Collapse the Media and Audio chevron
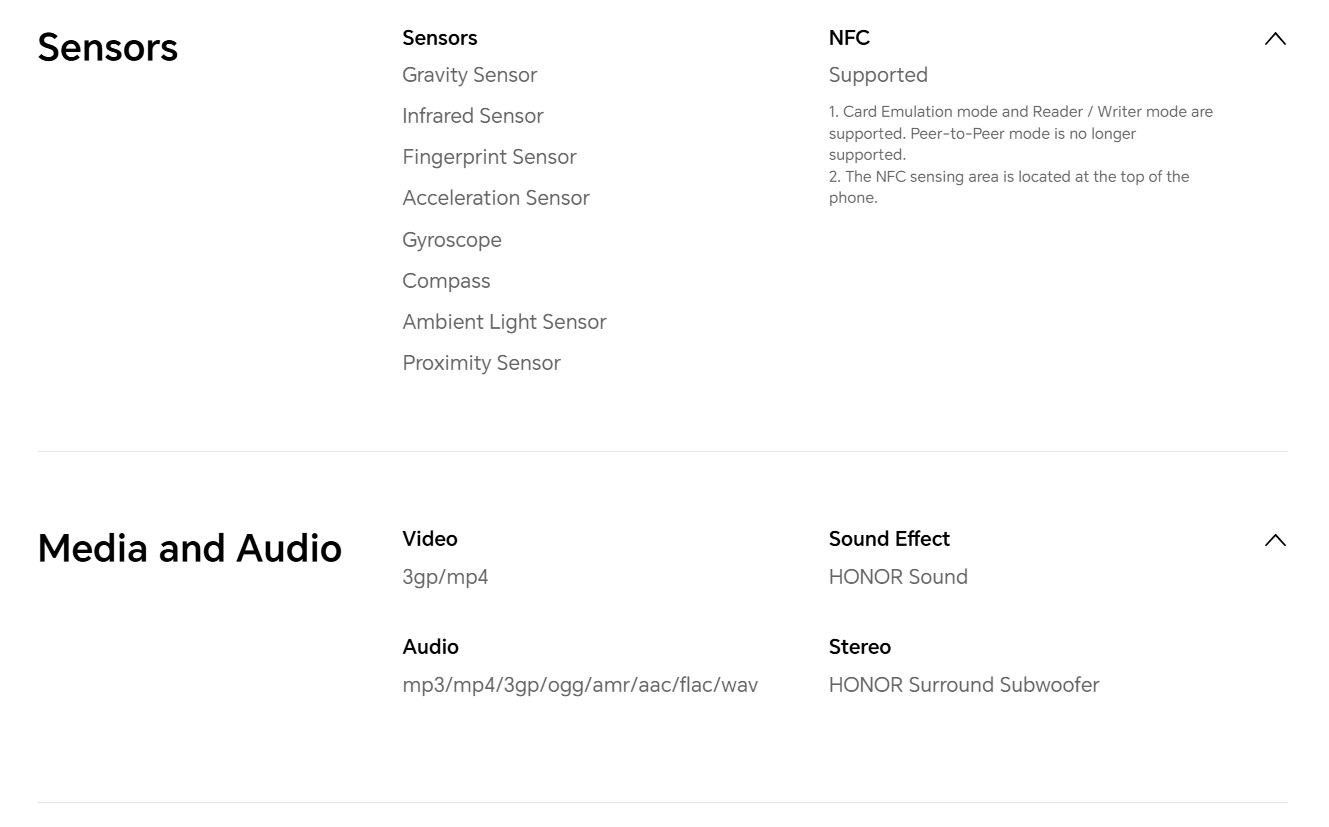1329x827 pixels. pyautogui.click(x=1275, y=540)
